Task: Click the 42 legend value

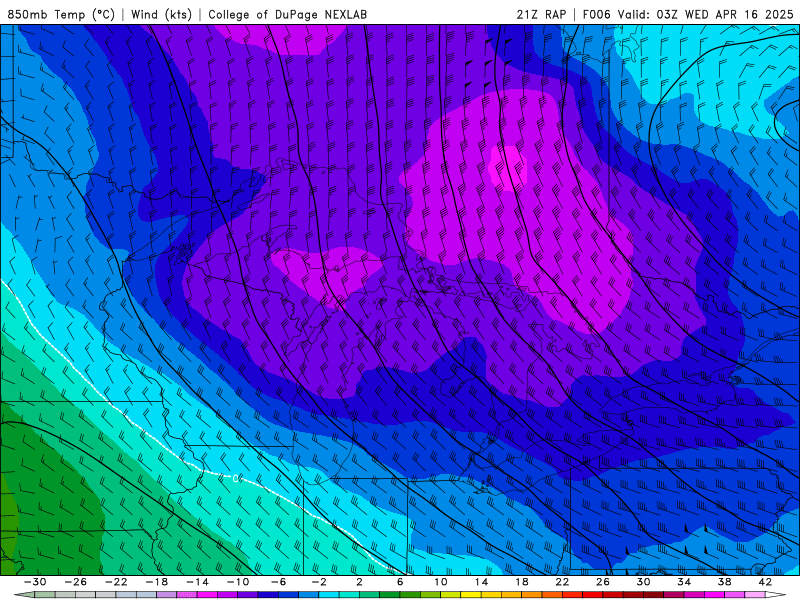Action: click(x=765, y=582)
